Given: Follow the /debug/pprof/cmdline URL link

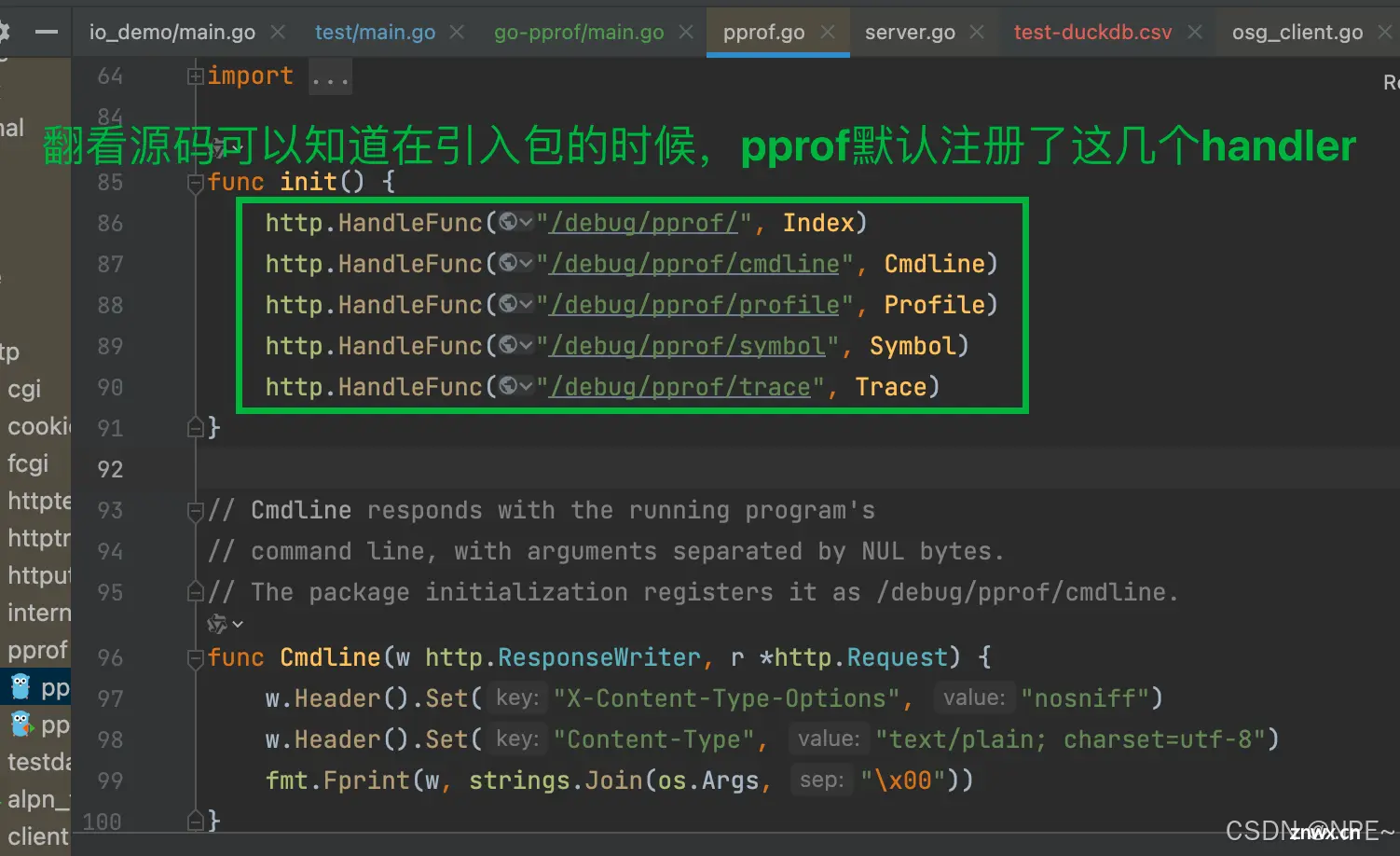Looking at the screenshot, I should 694,264.
